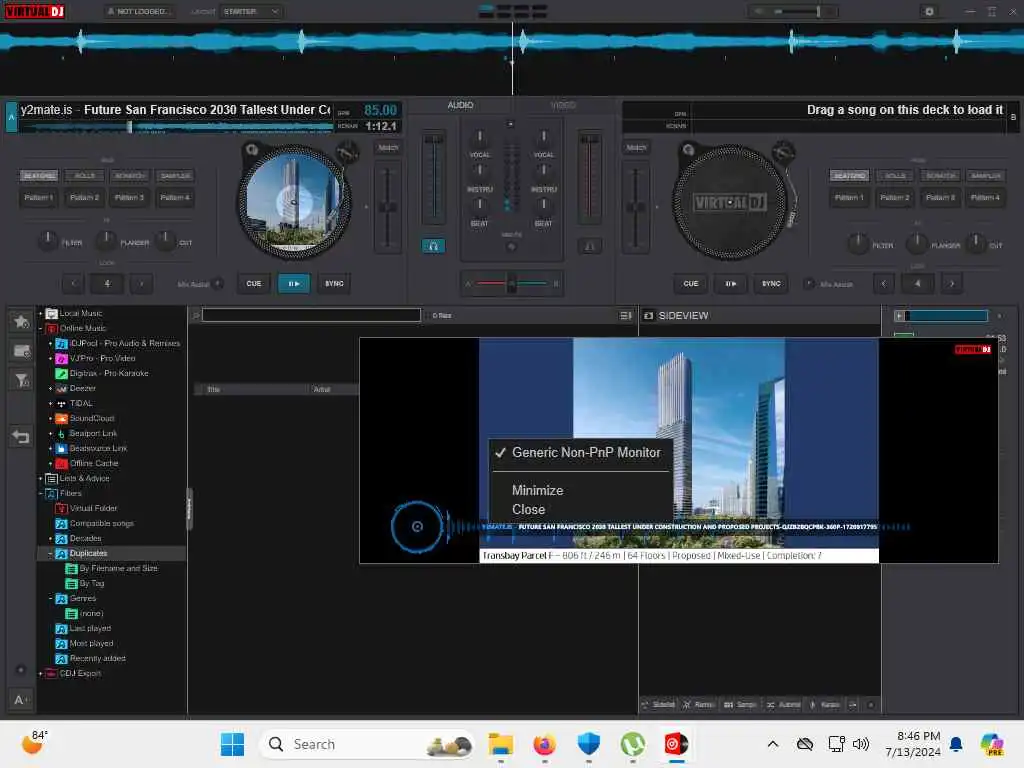Open TIDAL online music source

[x=81, y=404]
